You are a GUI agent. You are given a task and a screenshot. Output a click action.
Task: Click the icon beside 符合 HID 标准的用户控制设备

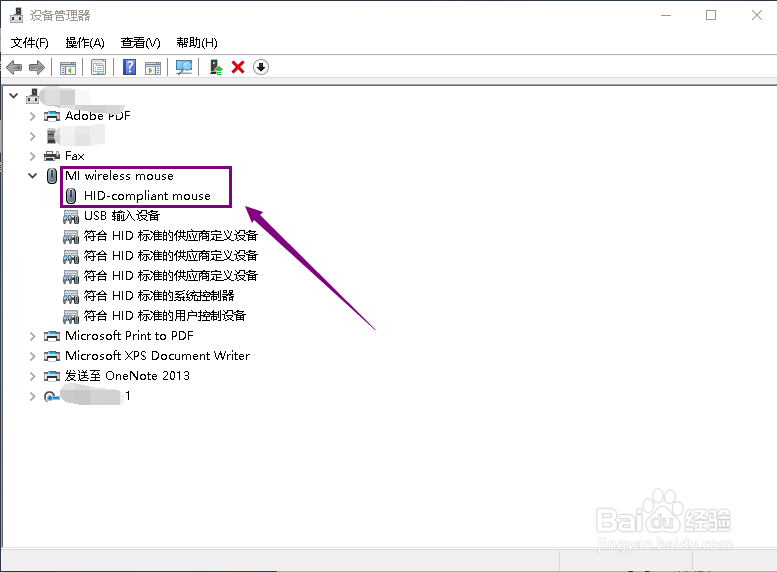tap(71, 316)
